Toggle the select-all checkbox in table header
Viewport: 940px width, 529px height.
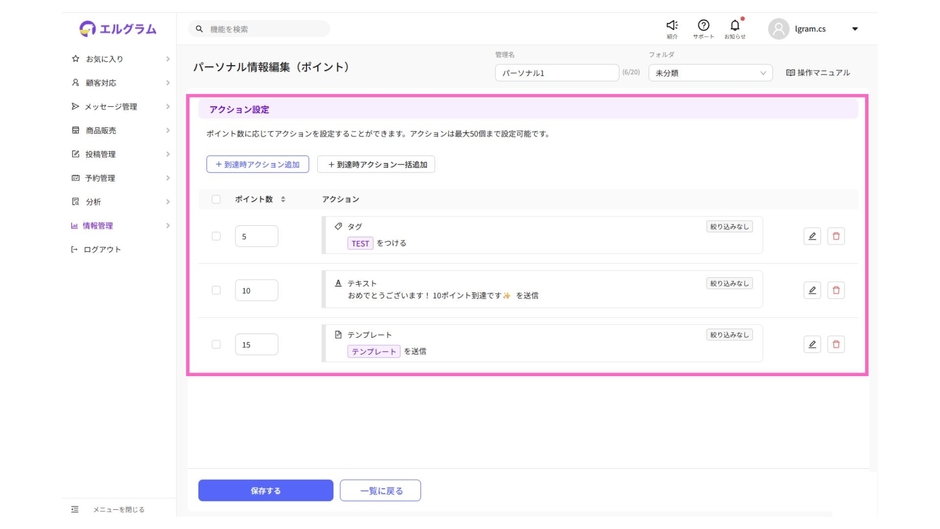[x=216, y=200]
